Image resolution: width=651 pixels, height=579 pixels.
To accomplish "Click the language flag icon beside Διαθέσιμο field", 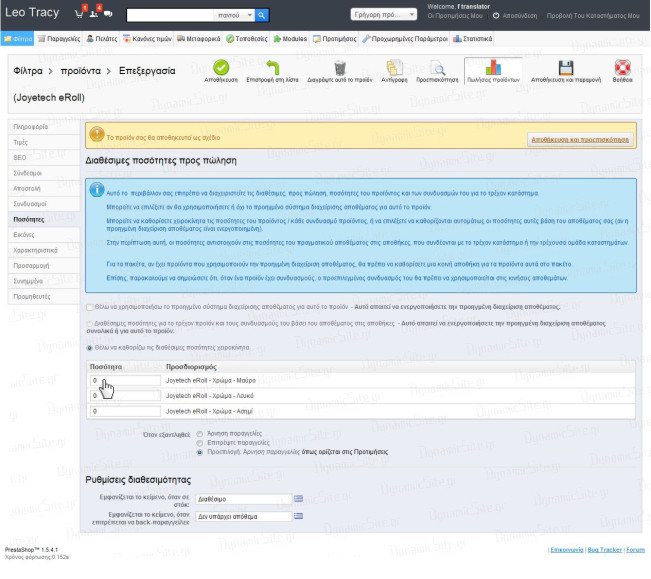I will tap(299, 498).
